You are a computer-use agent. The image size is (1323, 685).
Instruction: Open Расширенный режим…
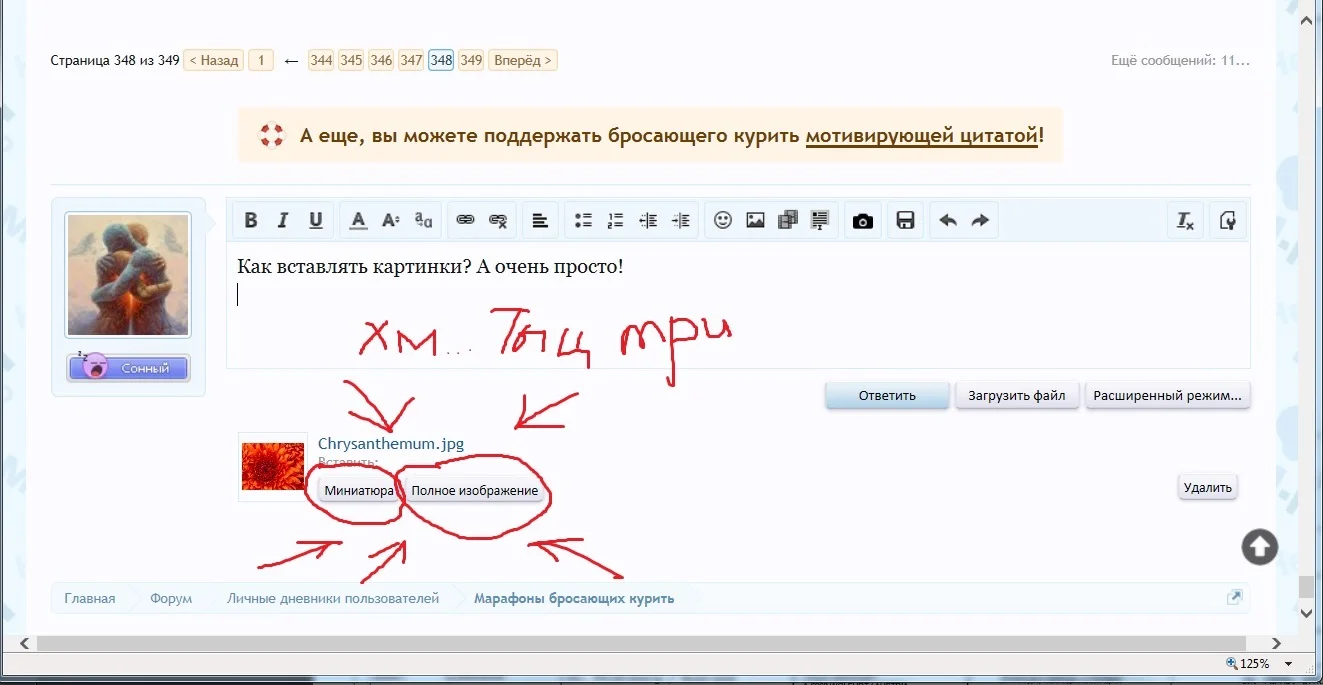pos(1168,395)
